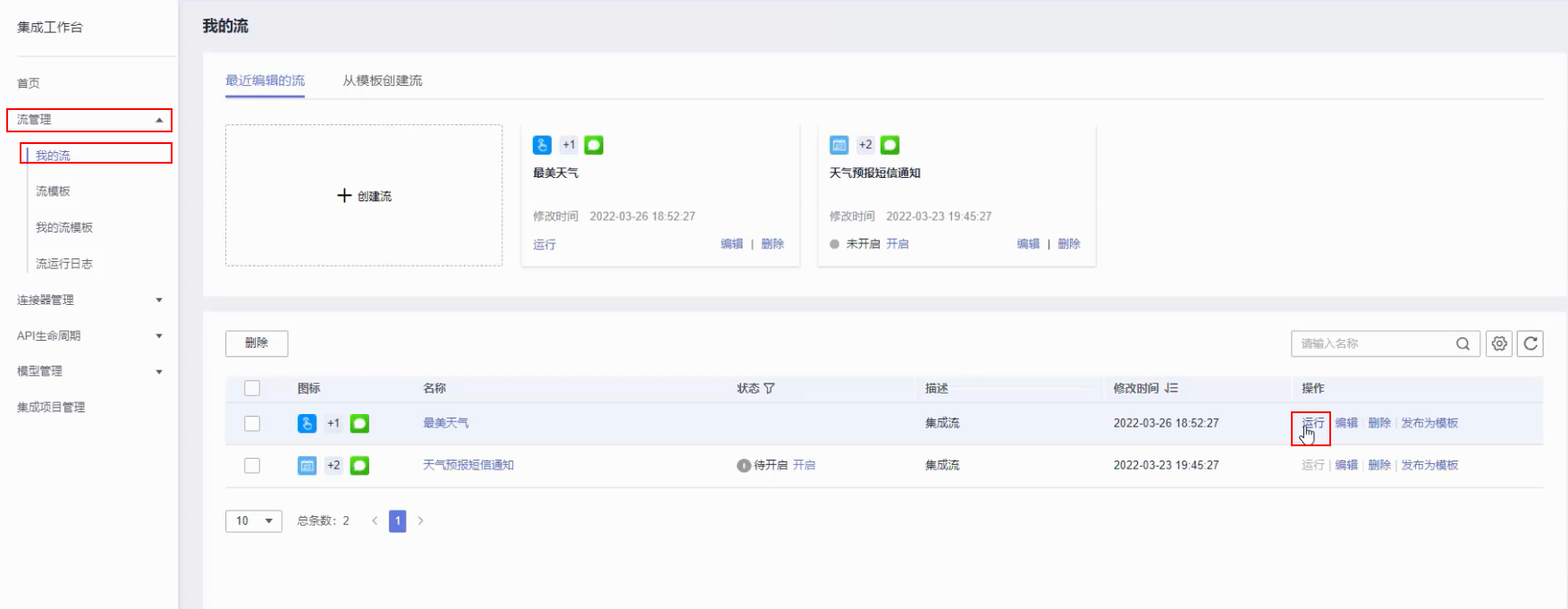Toggle the select-all checkbox in table header

[252, 388]
